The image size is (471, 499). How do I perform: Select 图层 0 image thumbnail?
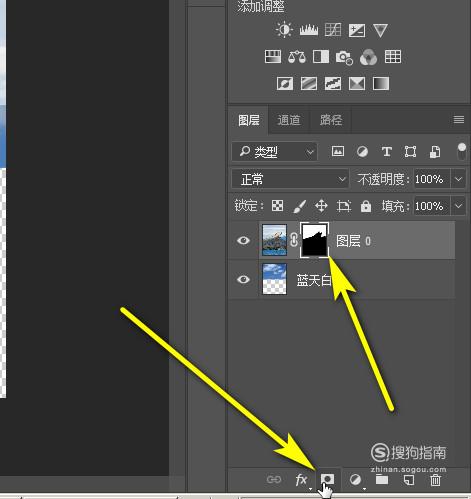tap(274, 240)
